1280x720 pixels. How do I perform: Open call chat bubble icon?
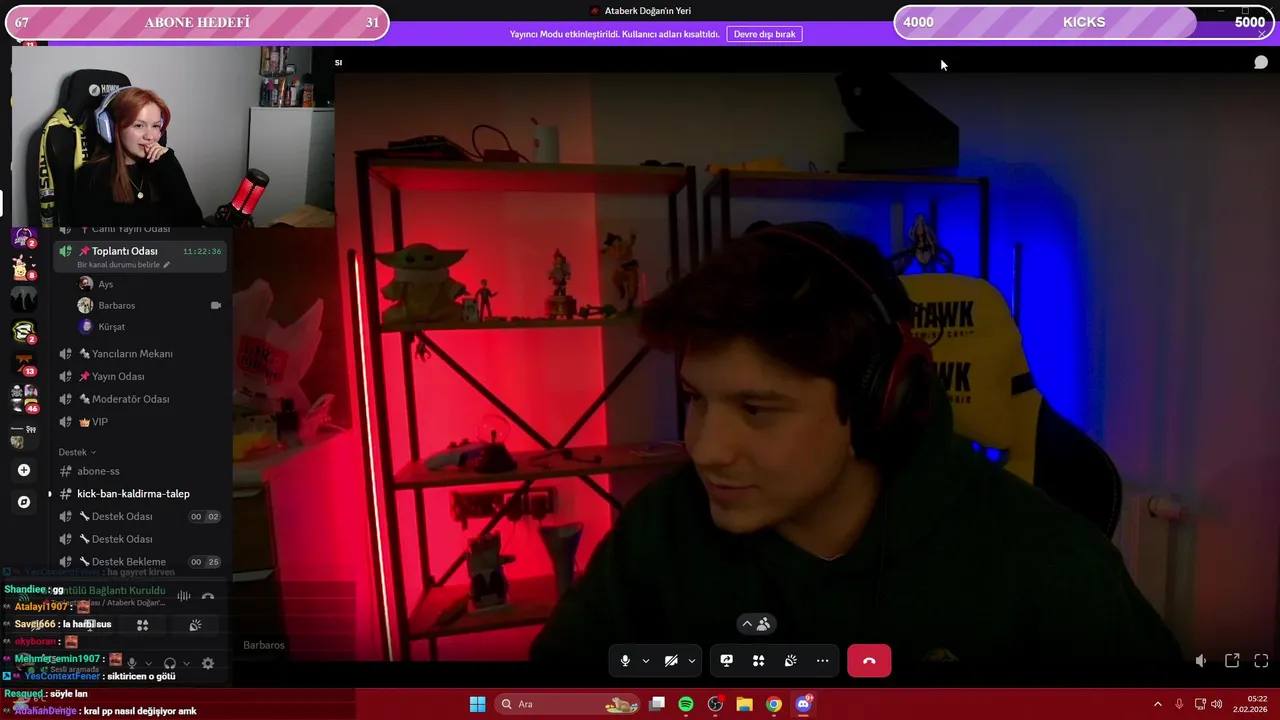(1261, 63)
